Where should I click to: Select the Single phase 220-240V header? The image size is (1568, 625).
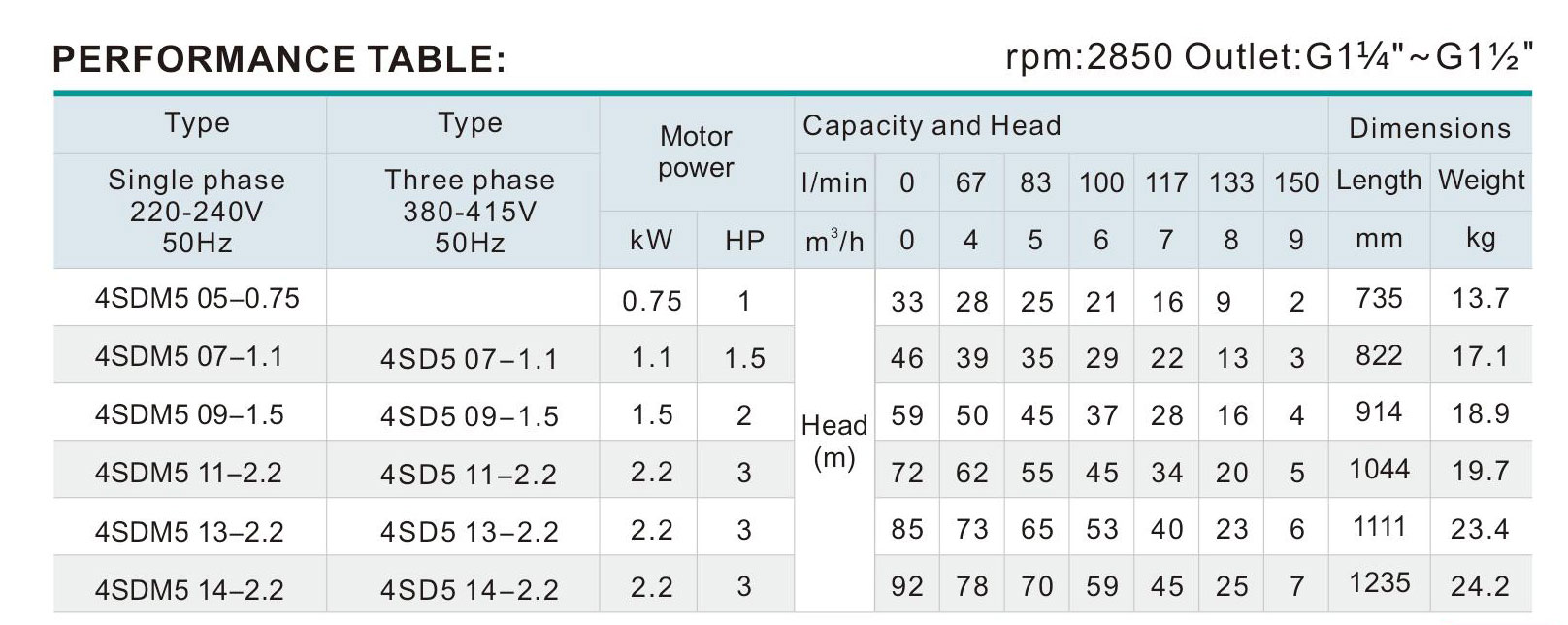(x=196, y=211)
